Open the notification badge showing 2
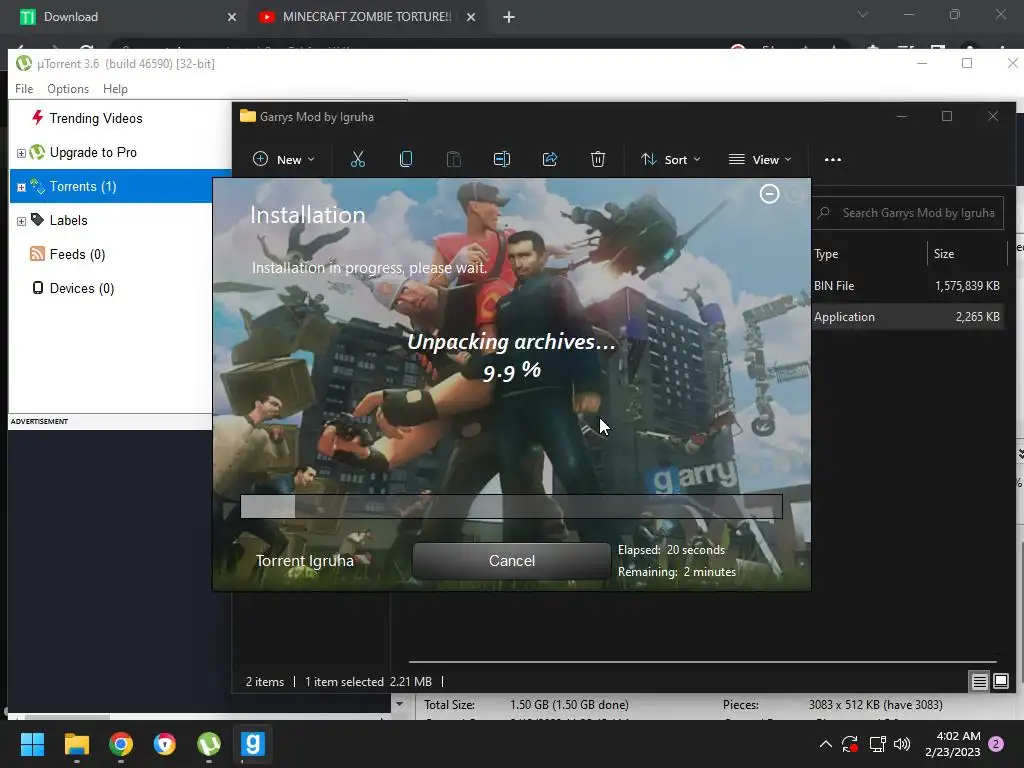Image resolution: width=1024 pixels, height=768 pixels. (x=996, y=744)
